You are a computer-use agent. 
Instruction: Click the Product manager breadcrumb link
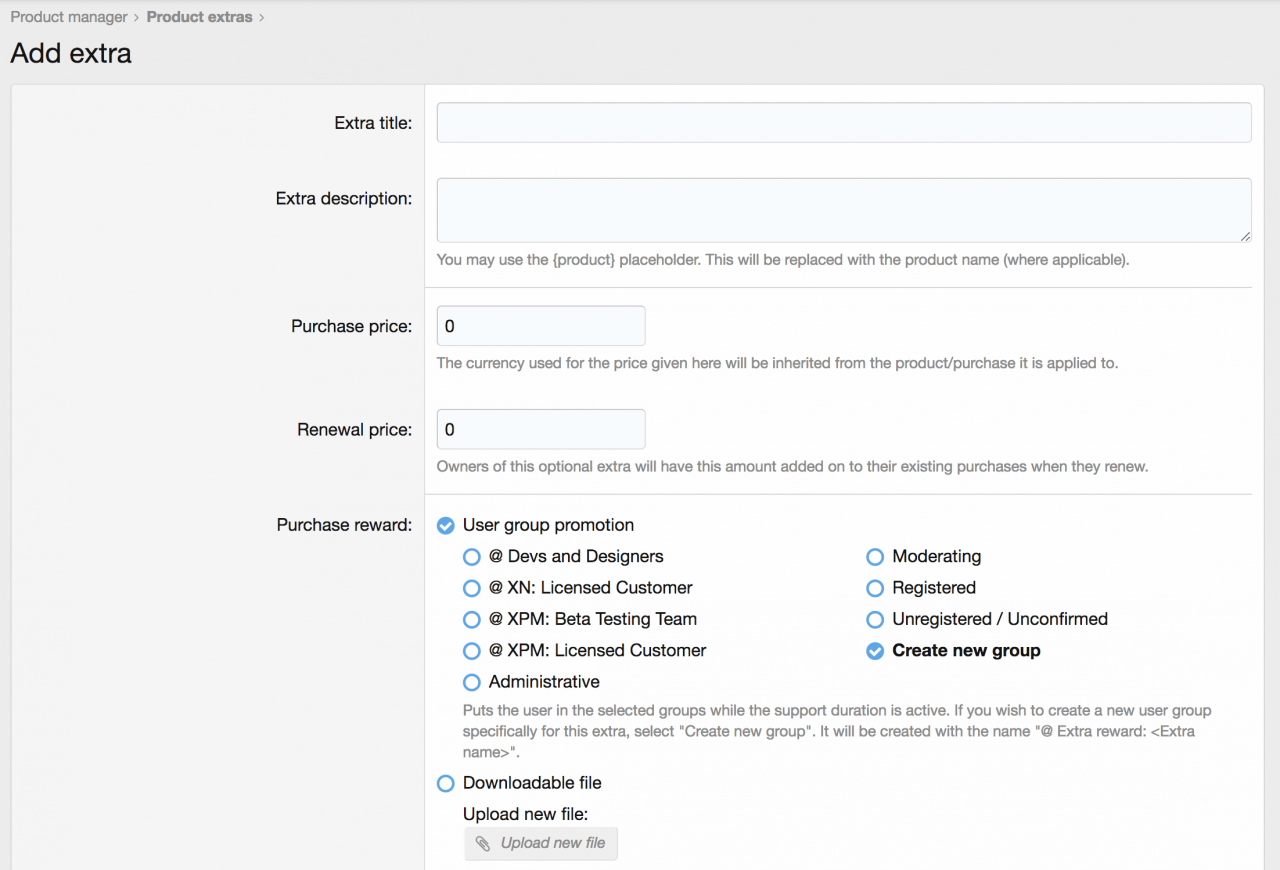pos(69,17)
